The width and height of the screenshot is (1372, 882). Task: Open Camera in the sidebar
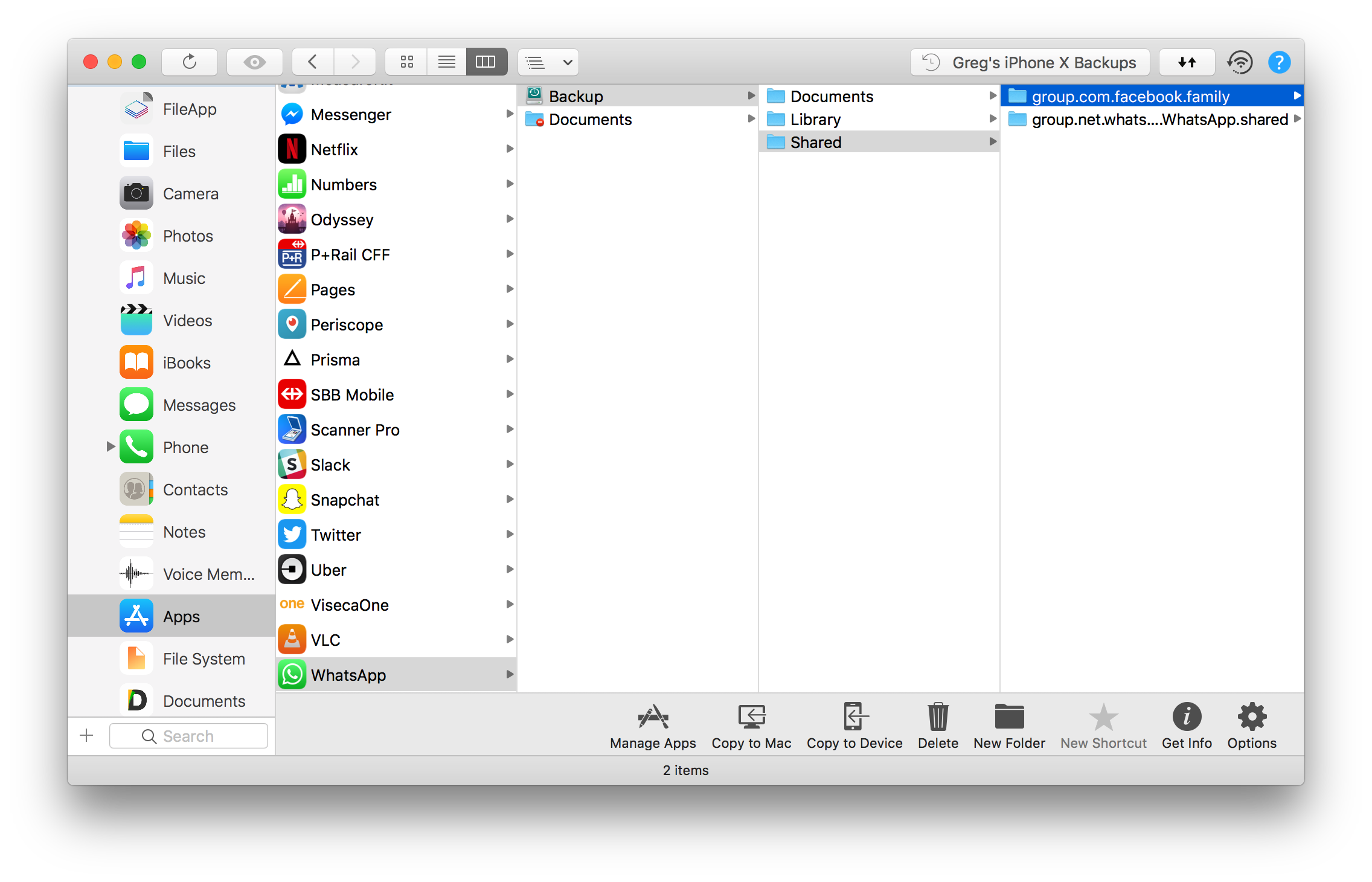171,194
